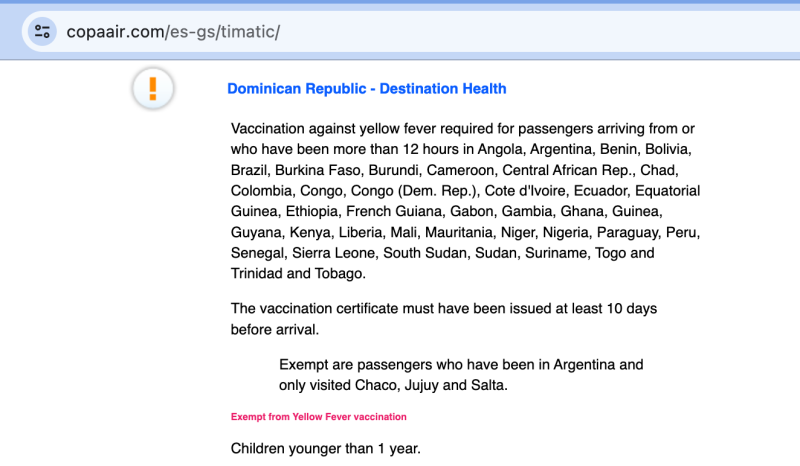The width and height of the screenshot is (800, 466).
Task: Click the Dominican Republic - Destination Health heading
Action: coord(367,89)
